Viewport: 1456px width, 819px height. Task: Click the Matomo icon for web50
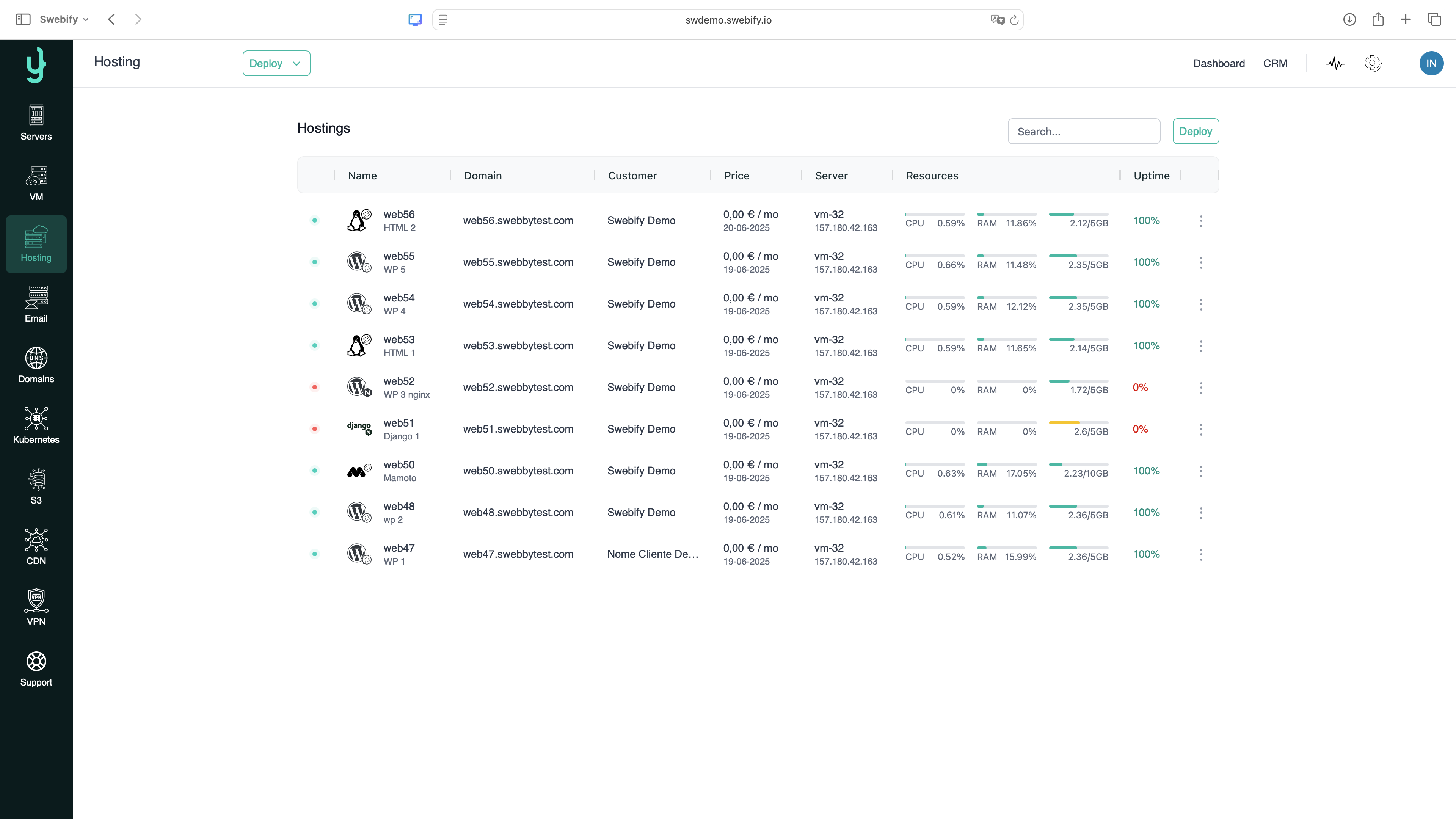tap(359, 470)
